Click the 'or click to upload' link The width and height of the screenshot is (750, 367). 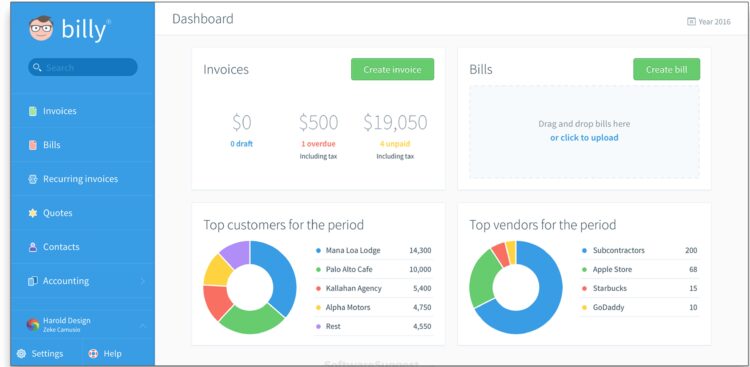(584, 138)
